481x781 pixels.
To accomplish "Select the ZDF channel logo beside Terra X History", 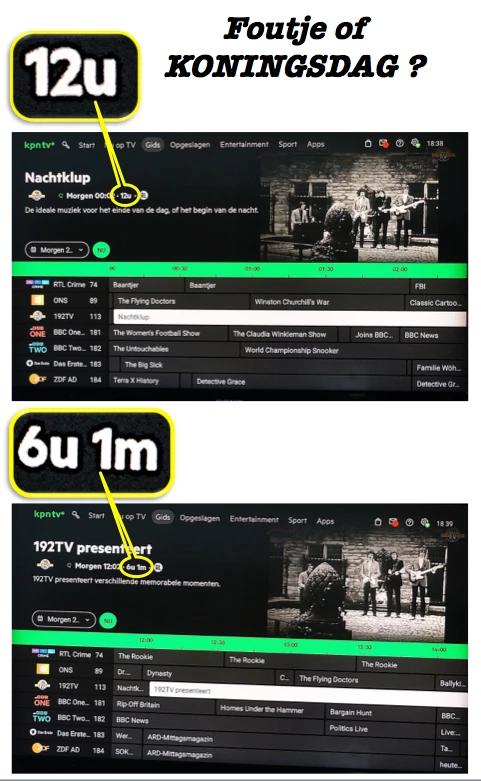I will point(37,380).
